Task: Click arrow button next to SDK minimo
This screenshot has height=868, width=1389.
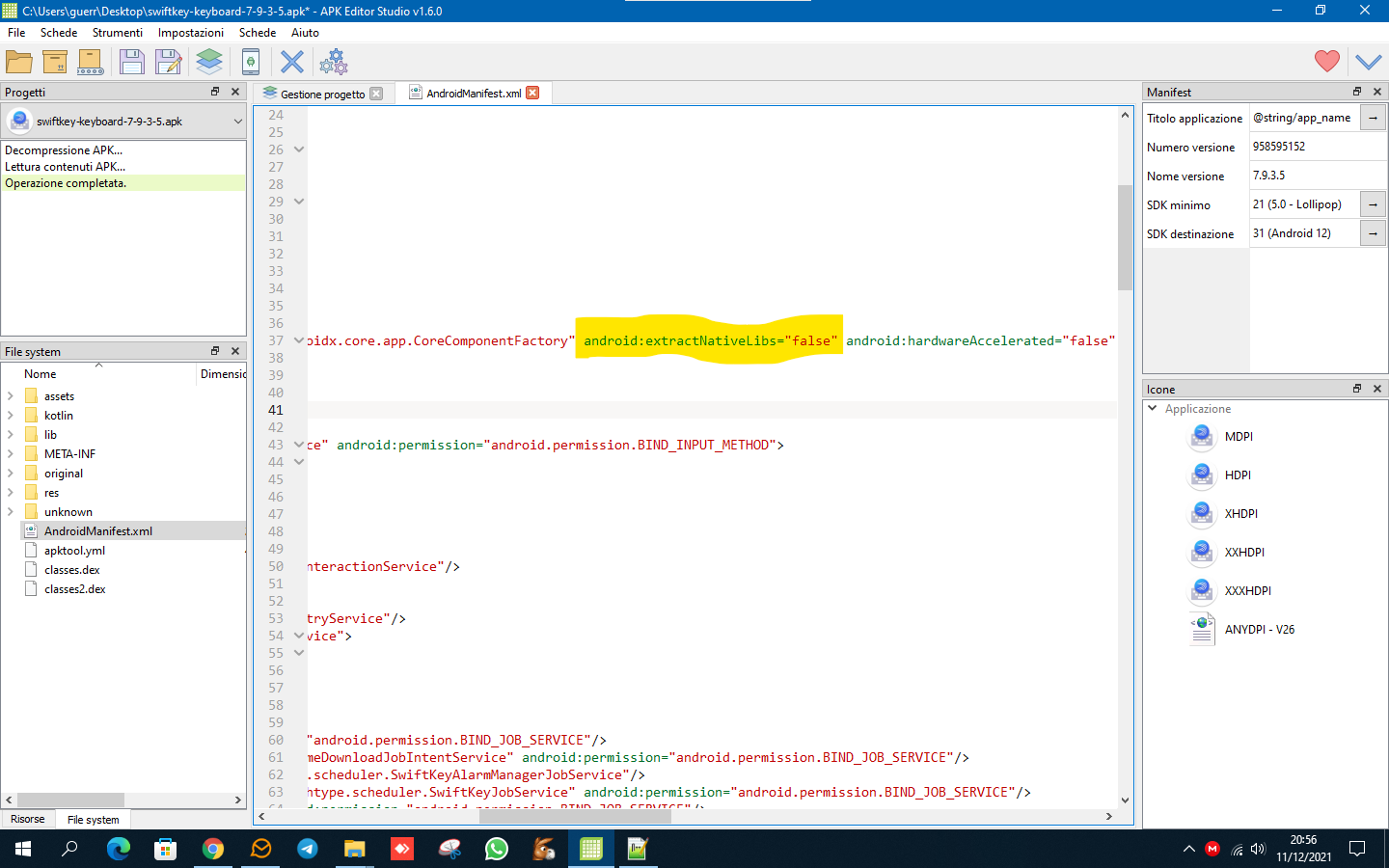Action: click(x=1373, y=204)
